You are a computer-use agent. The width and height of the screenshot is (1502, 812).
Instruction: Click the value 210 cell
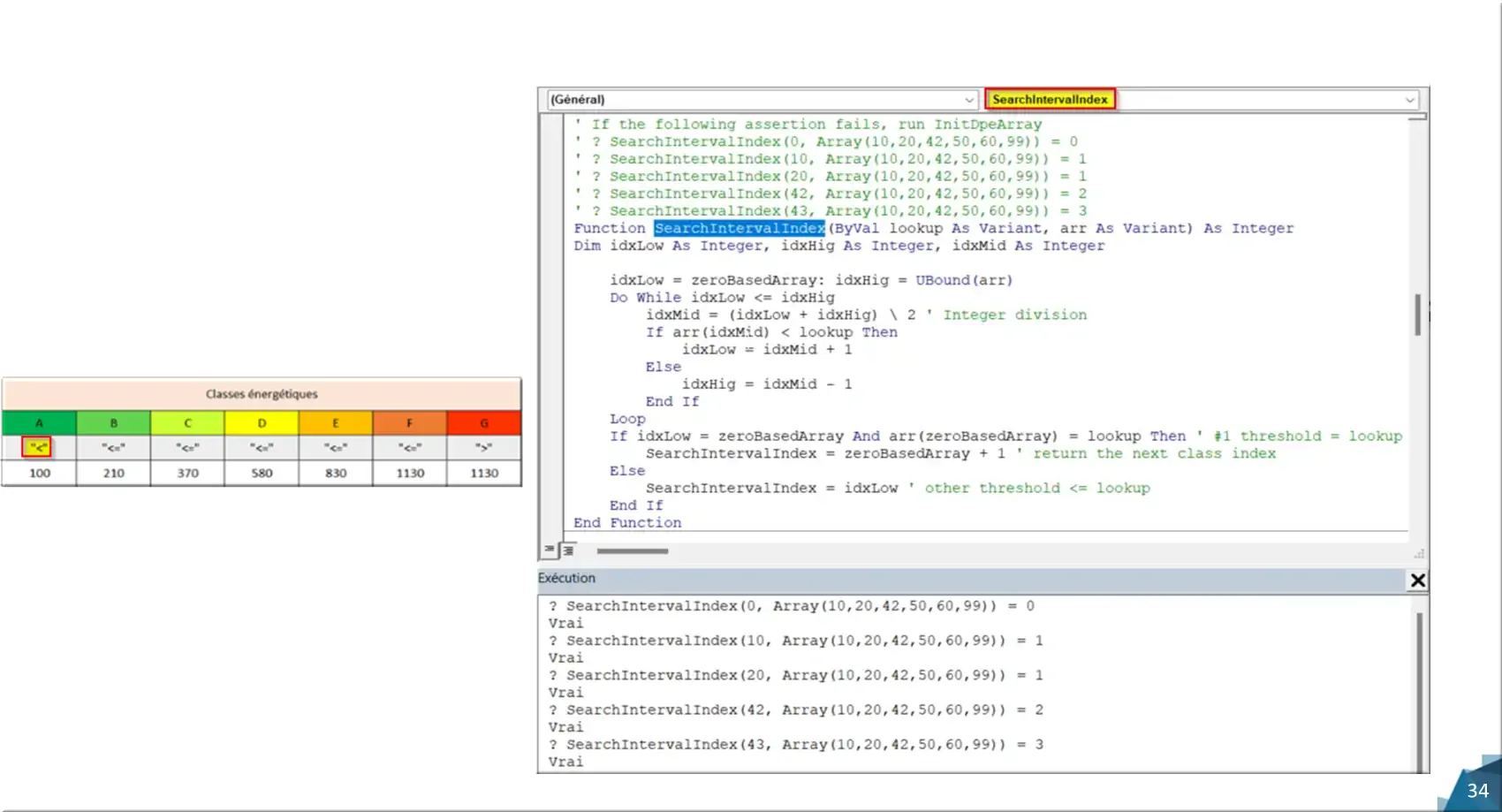[x=114, y=473]
